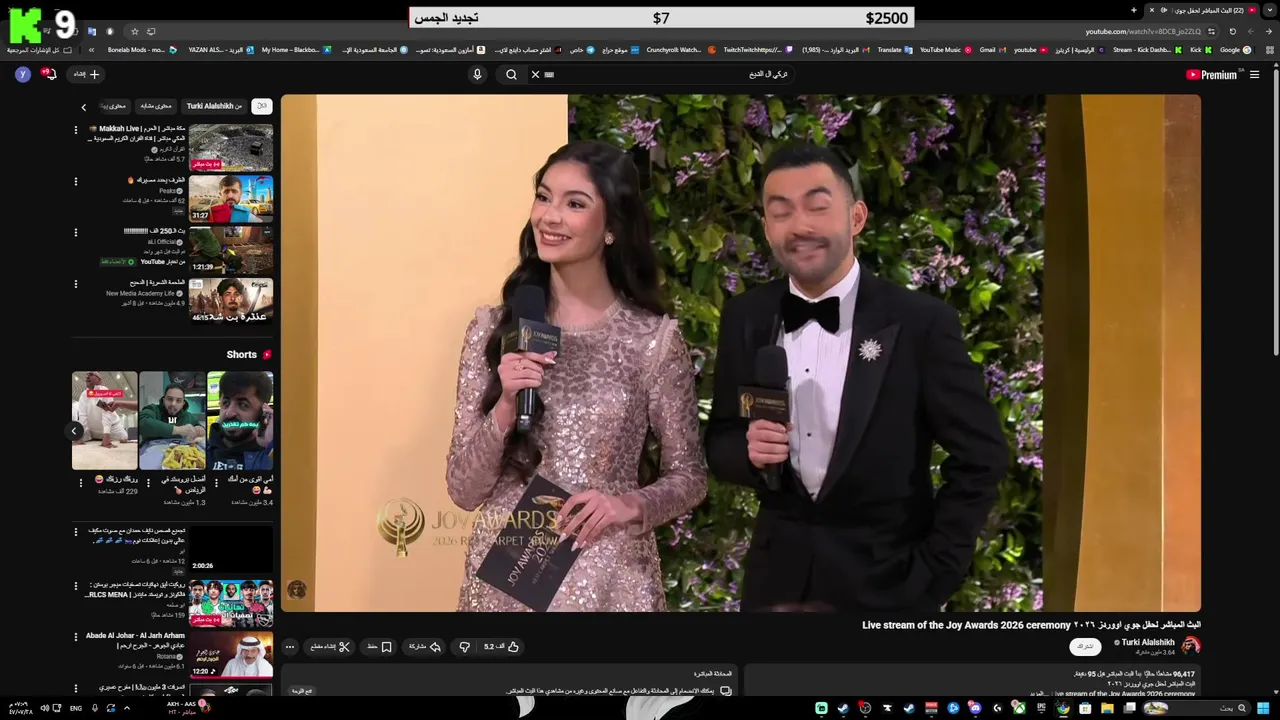
Task: Open options menu for RLCS MENA video
Action: 75,586
